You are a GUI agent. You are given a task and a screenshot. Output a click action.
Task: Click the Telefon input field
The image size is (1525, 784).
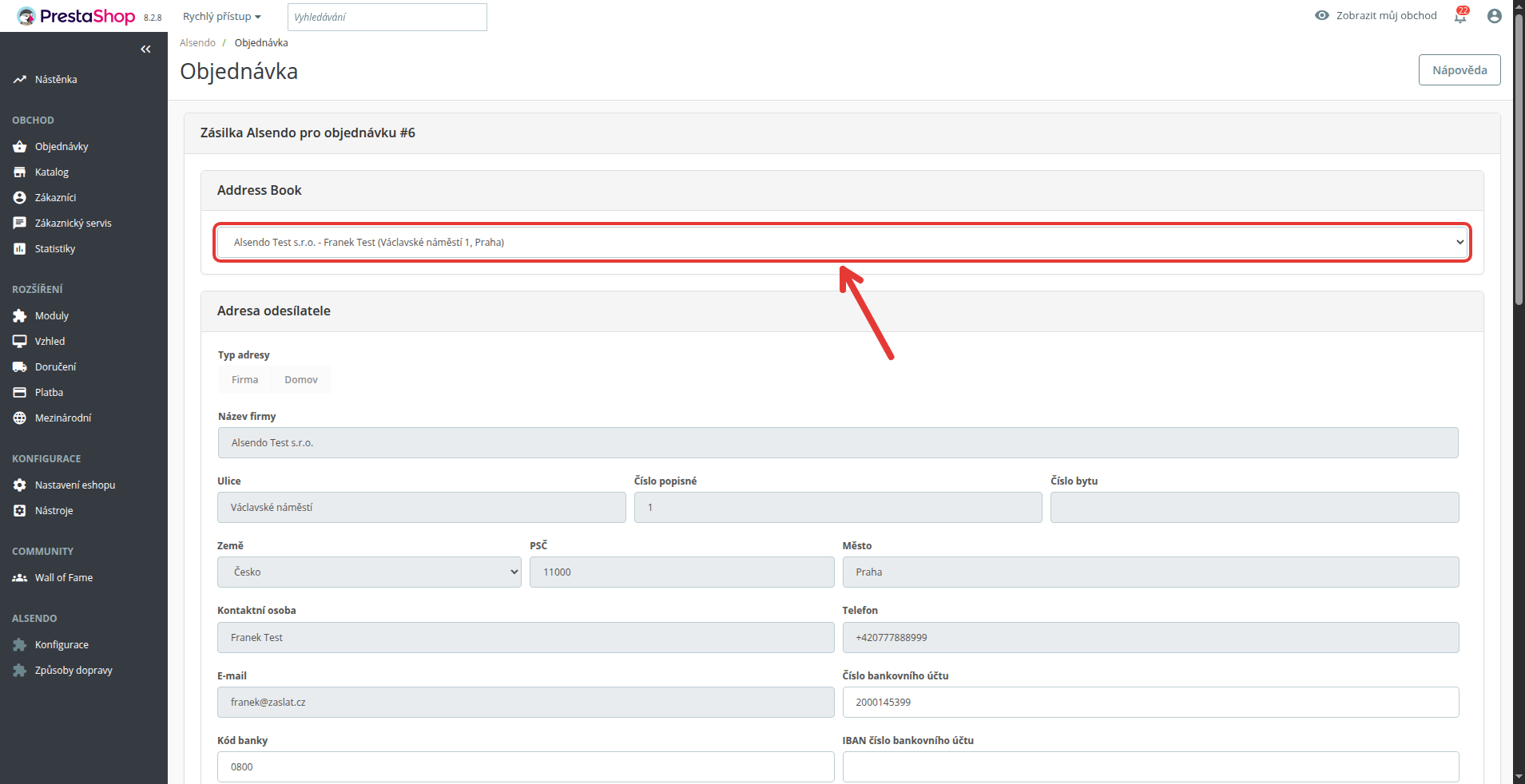point(1150,638)
